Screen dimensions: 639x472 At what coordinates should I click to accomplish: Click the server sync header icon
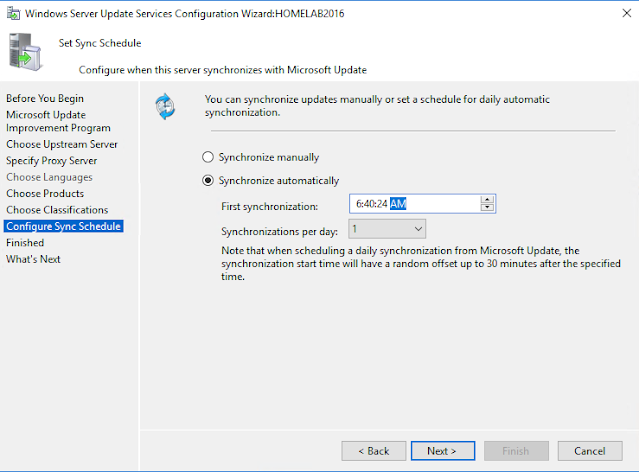point(25,52)
